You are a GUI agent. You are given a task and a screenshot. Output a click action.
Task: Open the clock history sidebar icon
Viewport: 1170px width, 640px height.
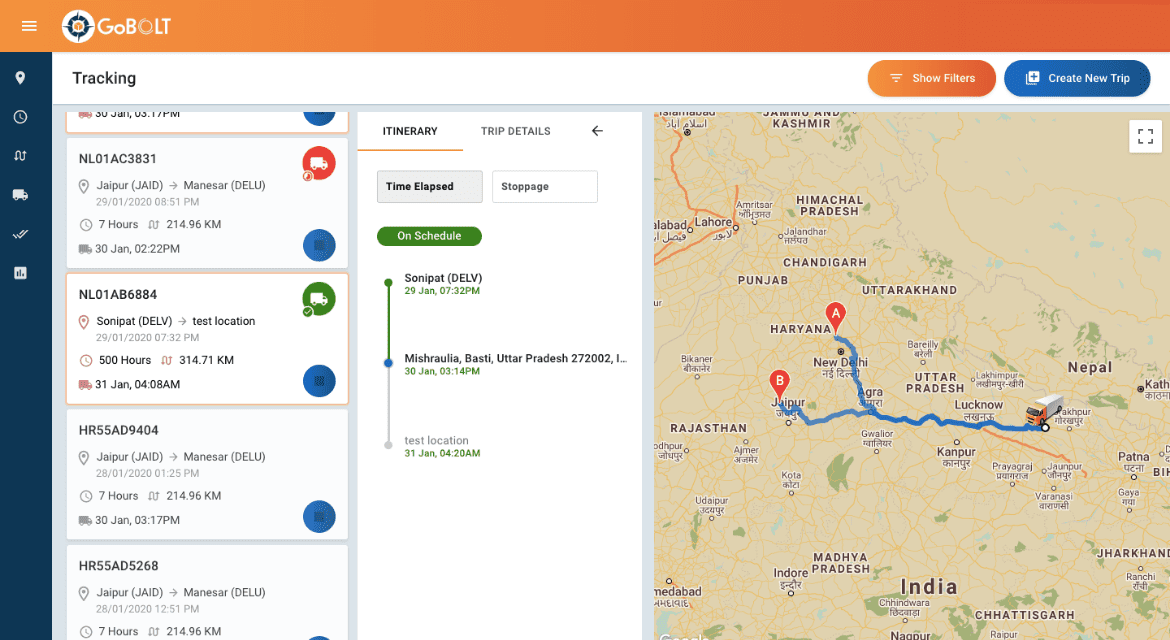pos(20,117)
